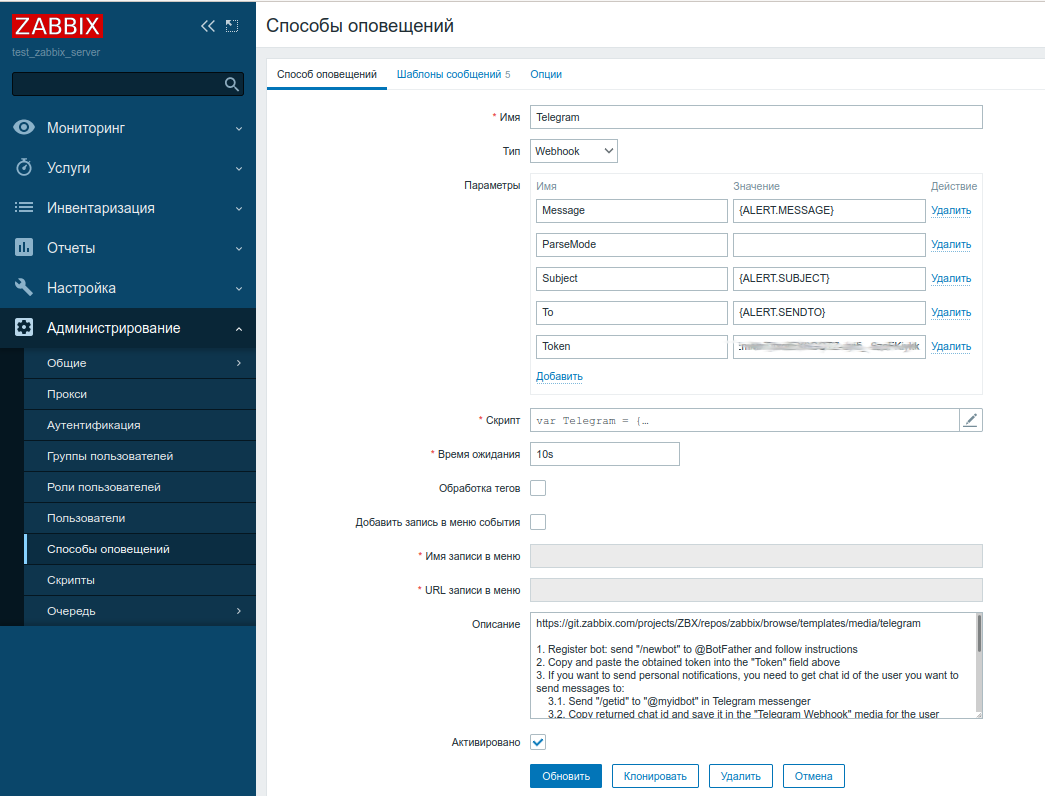Uncheck the Активировано checkbox
Screen dimensions: 1045x796
click(538, 742)
